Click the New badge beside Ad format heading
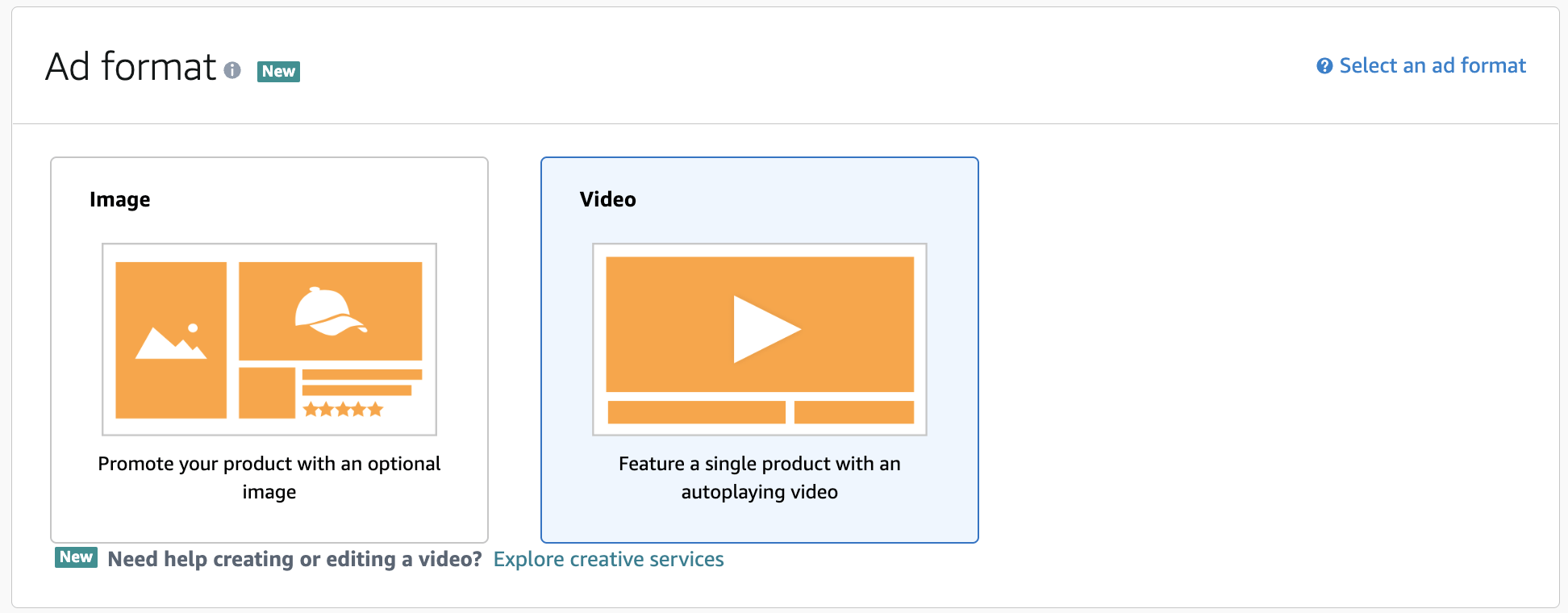 278,71
